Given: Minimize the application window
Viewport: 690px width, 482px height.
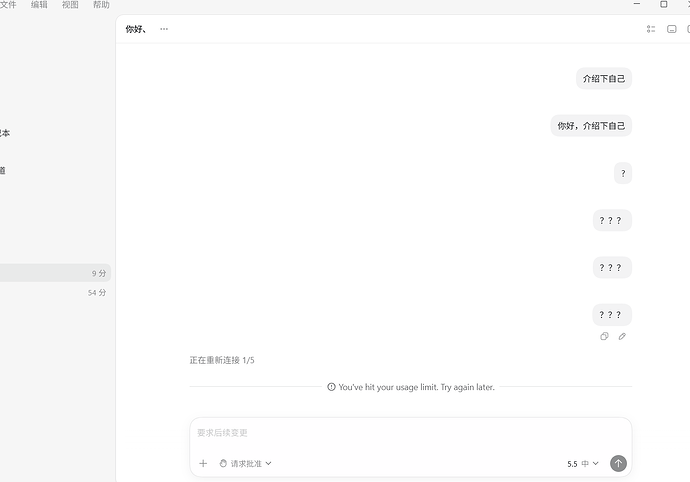Looking at the screenshot, I should [637, 4].
